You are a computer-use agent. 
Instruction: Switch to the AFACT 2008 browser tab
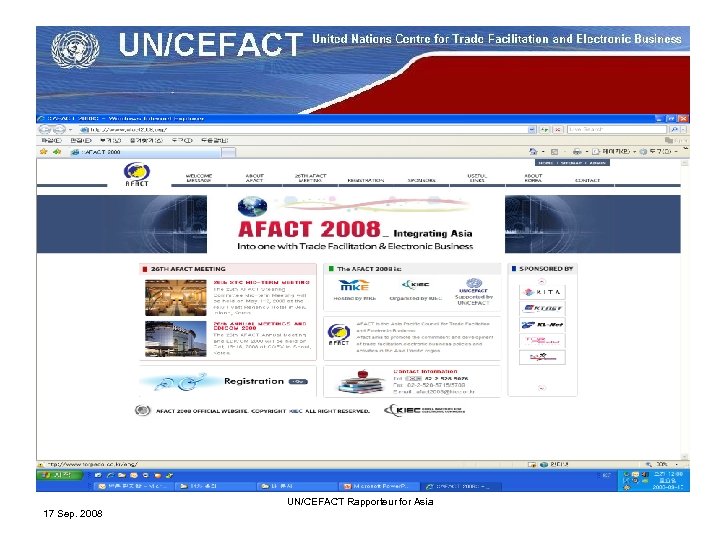146,152
